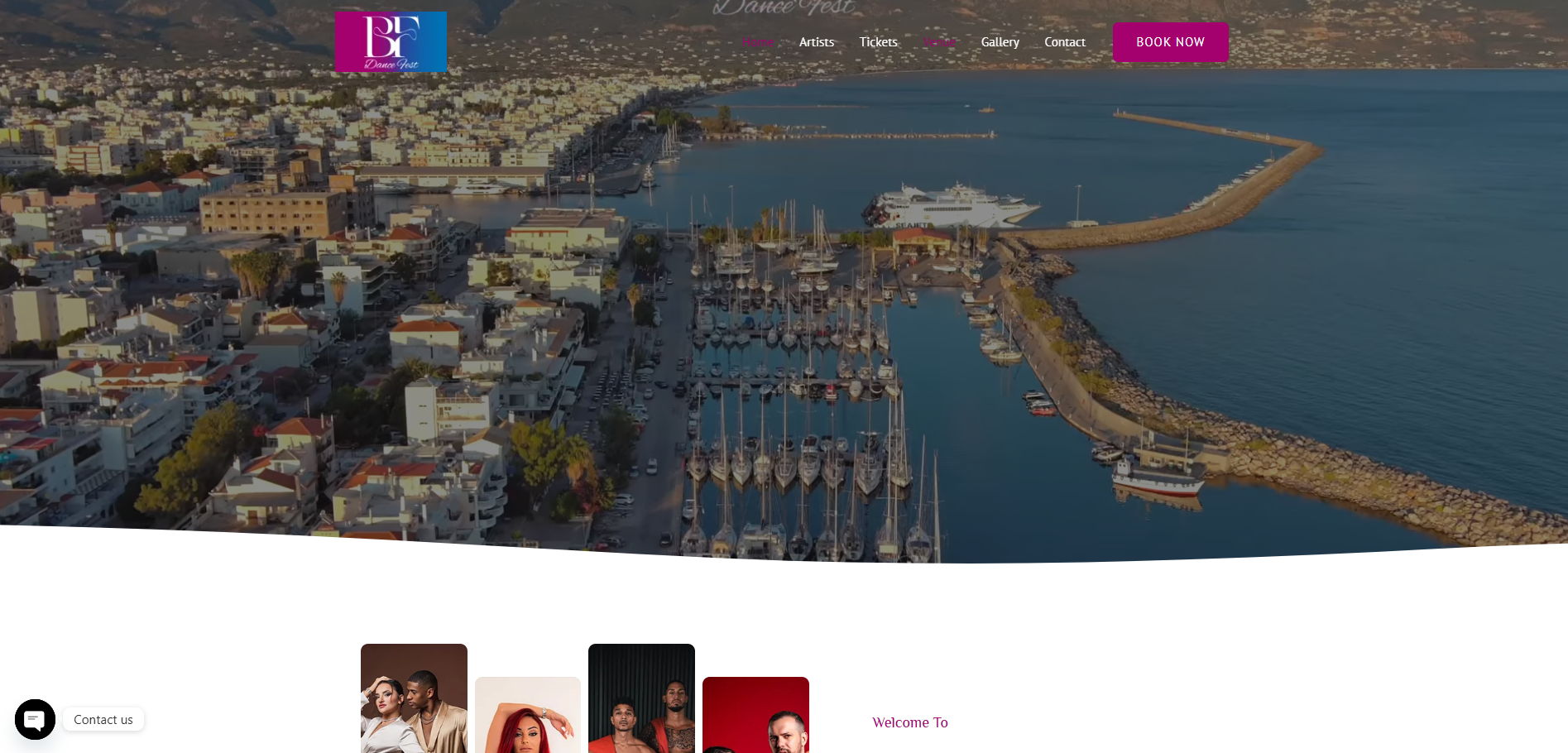This screenshot has height=753, width=1568.
Task: Click the Dance Fest script title at top
Action: coord(783,7)
